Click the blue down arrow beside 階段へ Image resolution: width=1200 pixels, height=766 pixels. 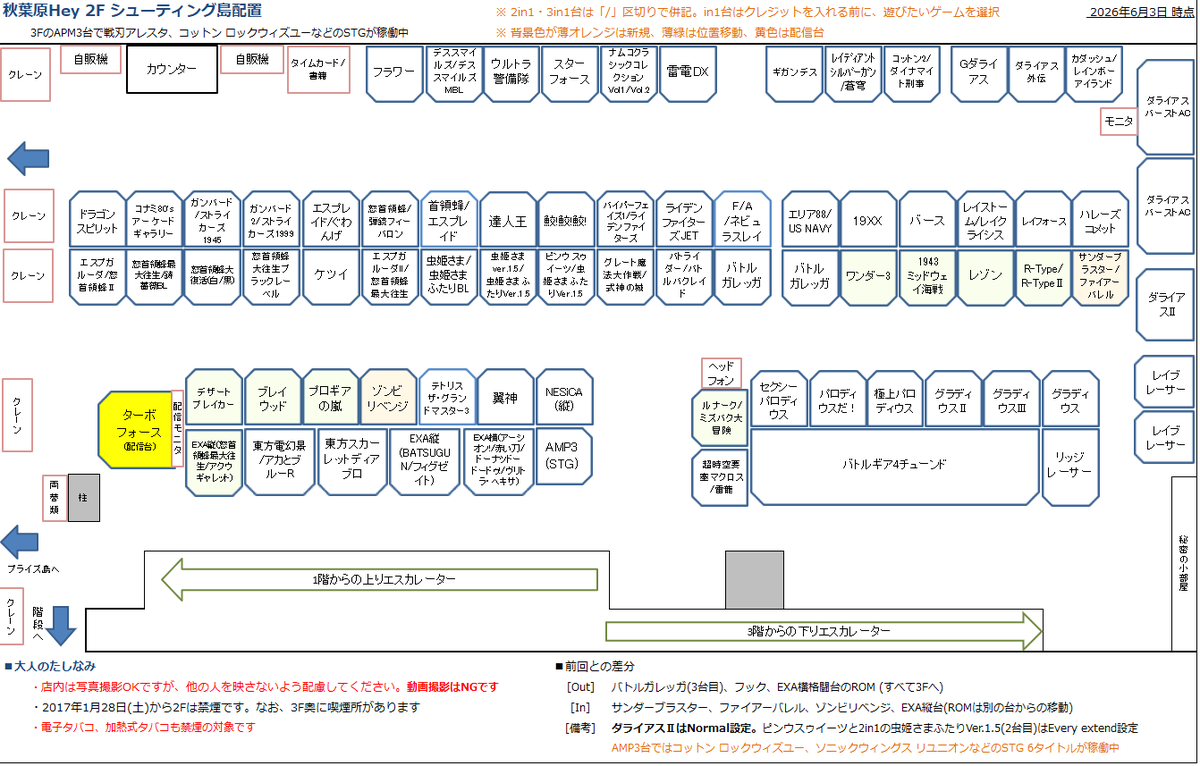click(62, 625)
